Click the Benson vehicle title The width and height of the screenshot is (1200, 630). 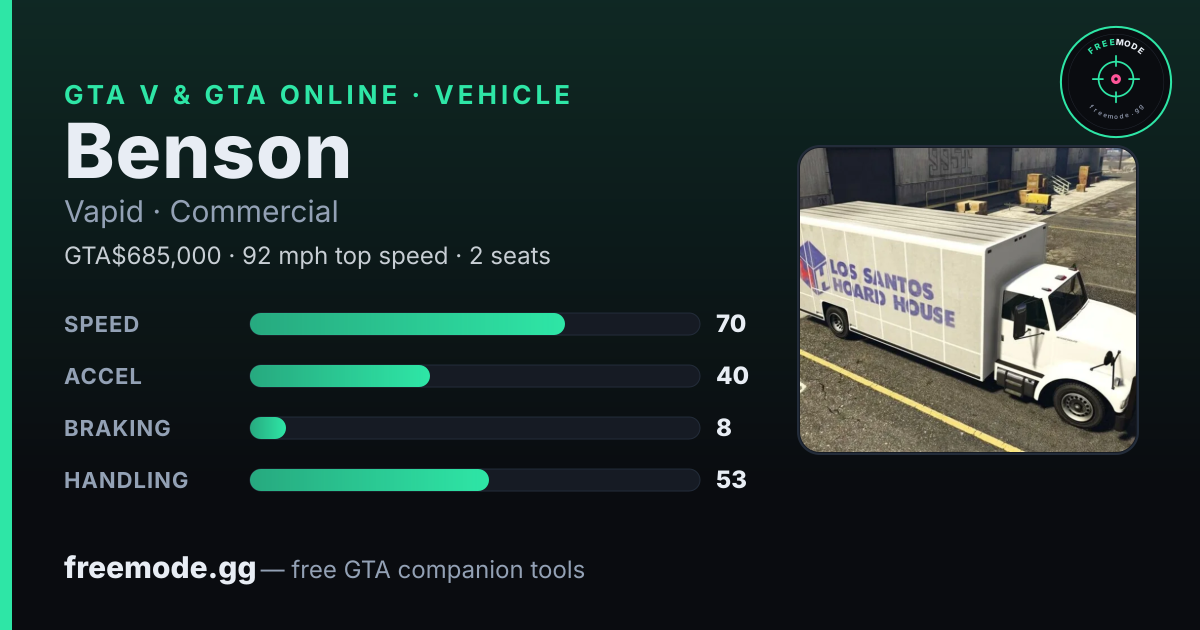[x=208, y=152]
